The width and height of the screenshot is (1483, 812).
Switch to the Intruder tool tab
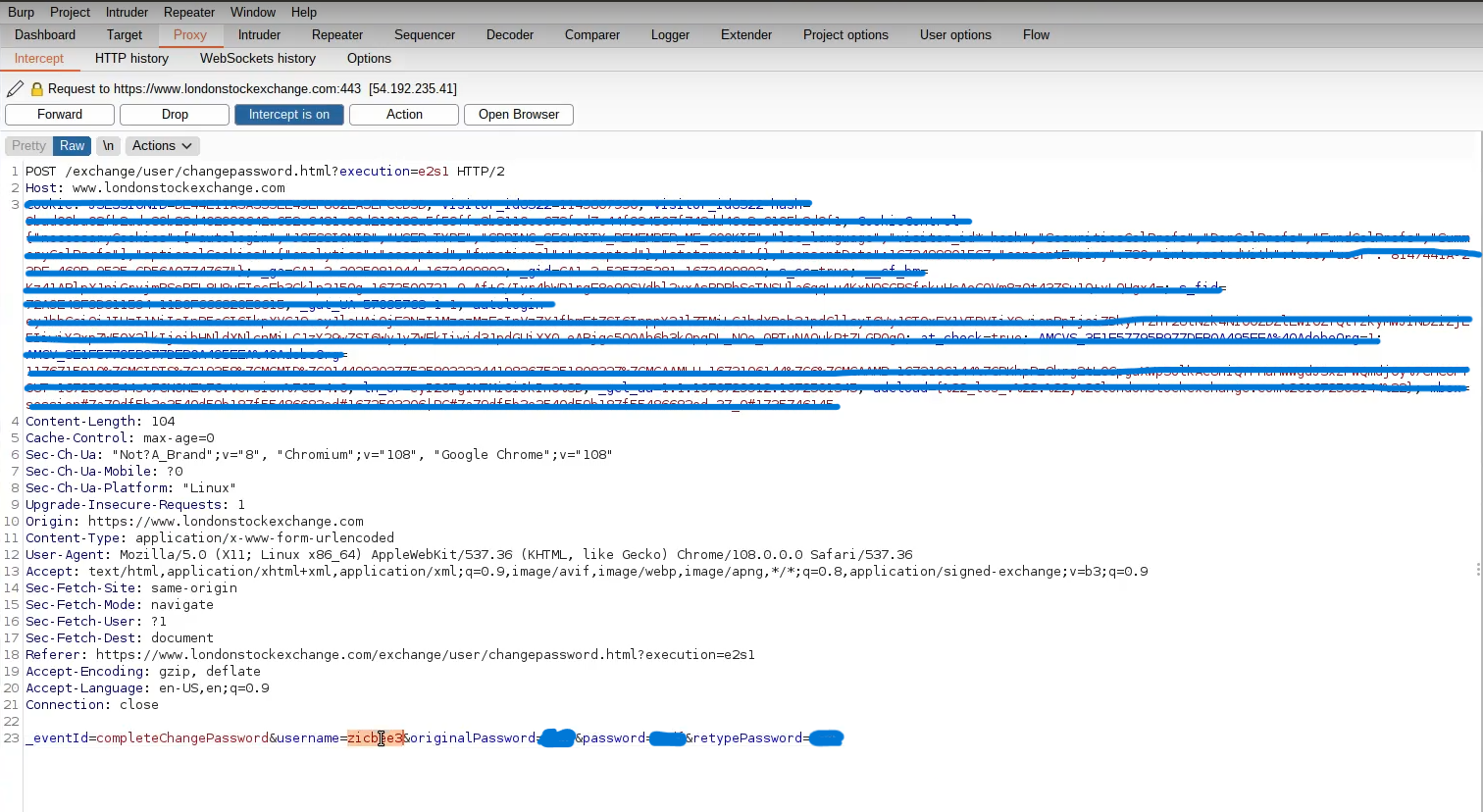tap(259, 34)
